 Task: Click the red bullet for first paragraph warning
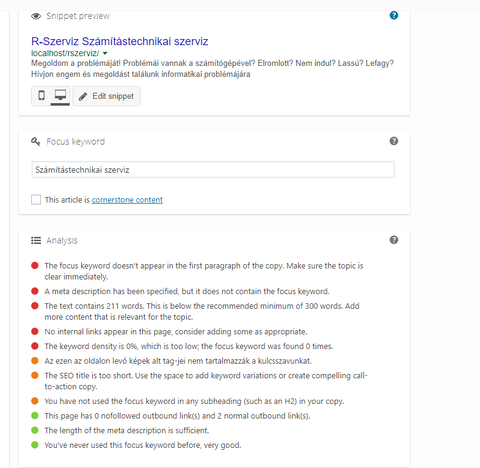[x=35, y=266]
